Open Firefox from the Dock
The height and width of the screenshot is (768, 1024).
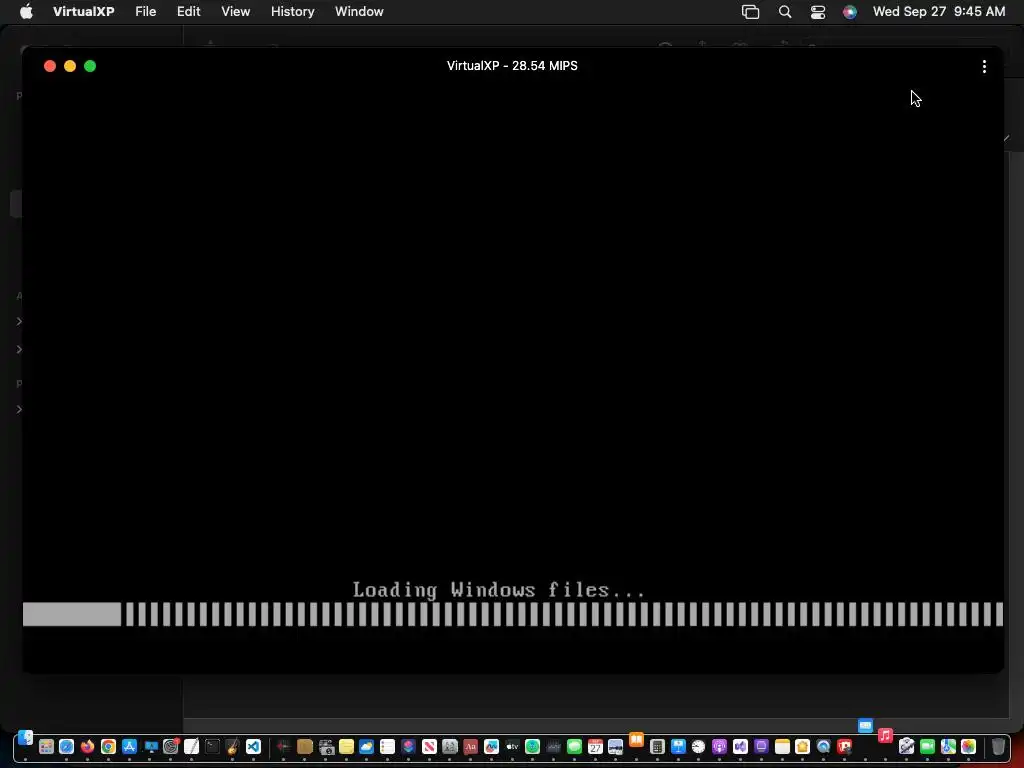[88, 746]
